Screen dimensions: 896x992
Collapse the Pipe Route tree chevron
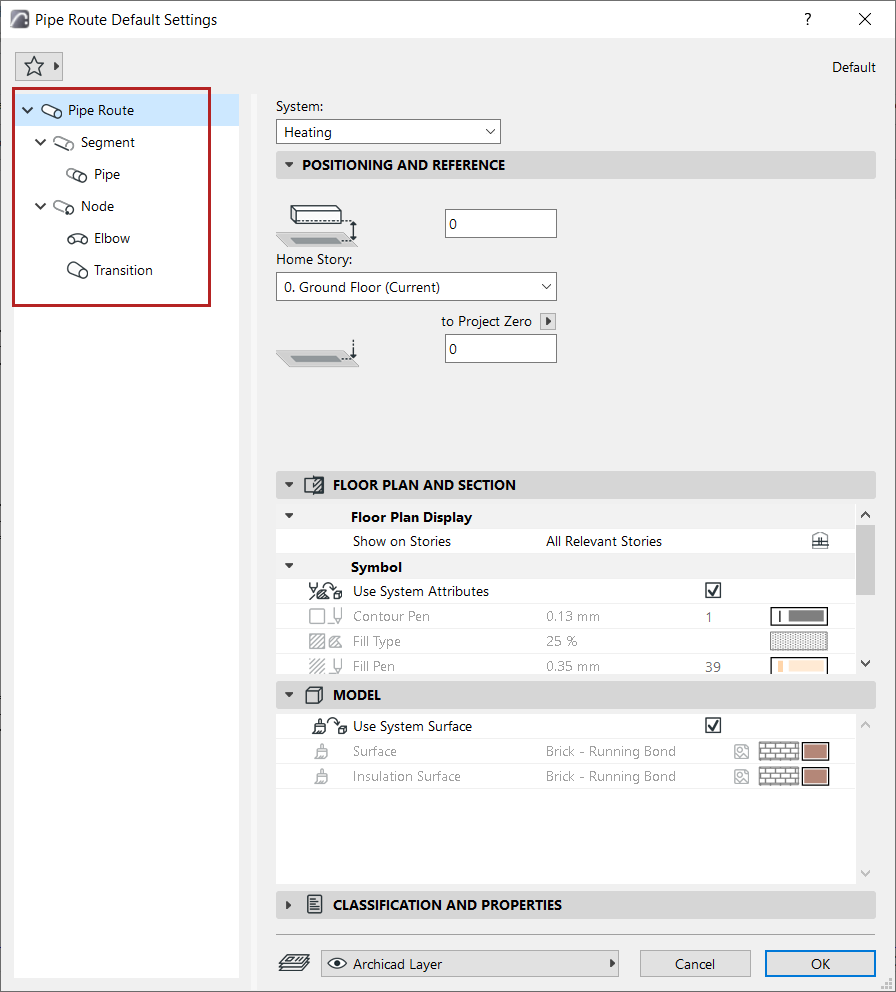click(27, 110)
